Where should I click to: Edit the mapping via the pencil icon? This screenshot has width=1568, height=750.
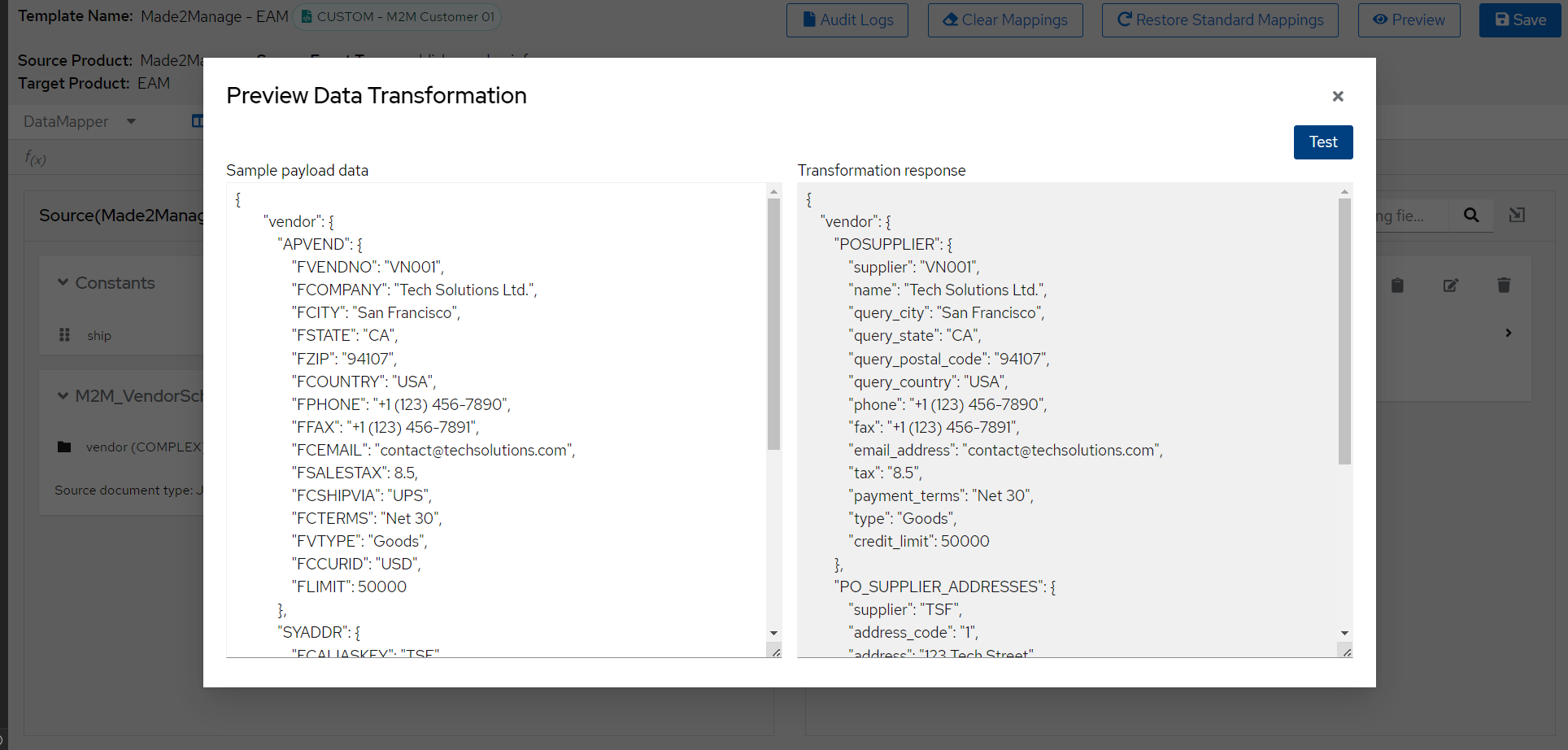1451,286
